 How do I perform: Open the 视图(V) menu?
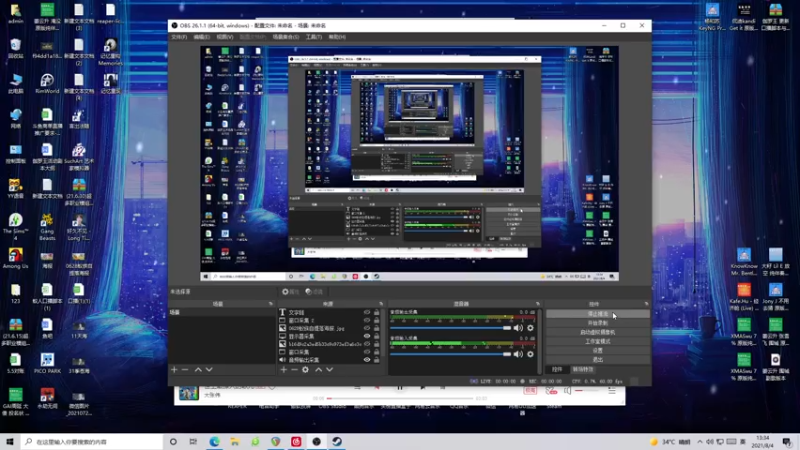(224, 37)
